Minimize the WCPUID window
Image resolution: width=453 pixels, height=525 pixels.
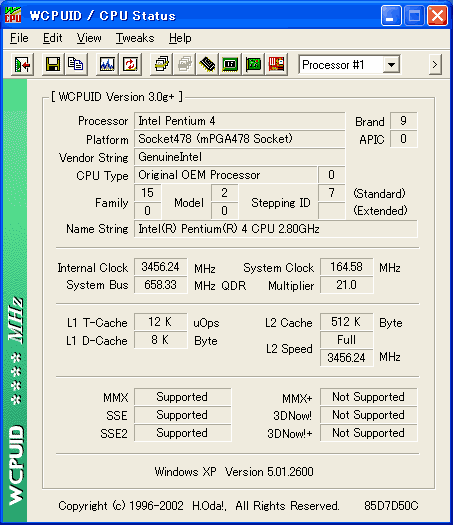pyautogui.click(x=391, y=15)
